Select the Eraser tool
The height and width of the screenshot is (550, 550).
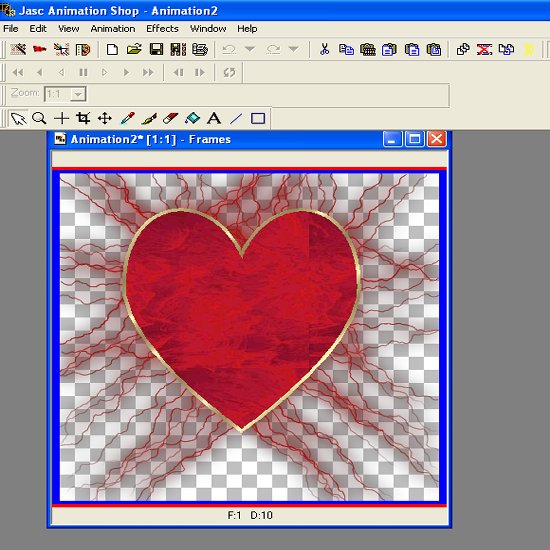pos(170,118)
